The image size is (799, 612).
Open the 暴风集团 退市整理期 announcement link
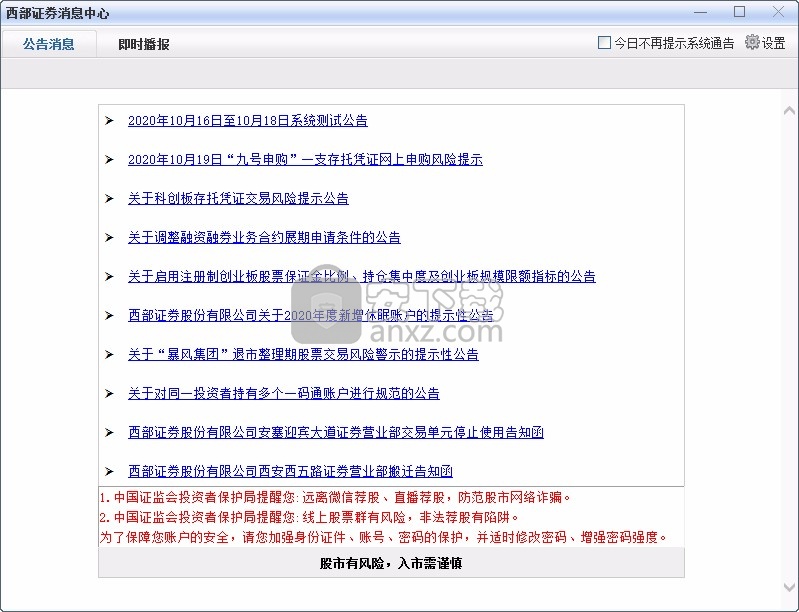click(x=303, y=355)
